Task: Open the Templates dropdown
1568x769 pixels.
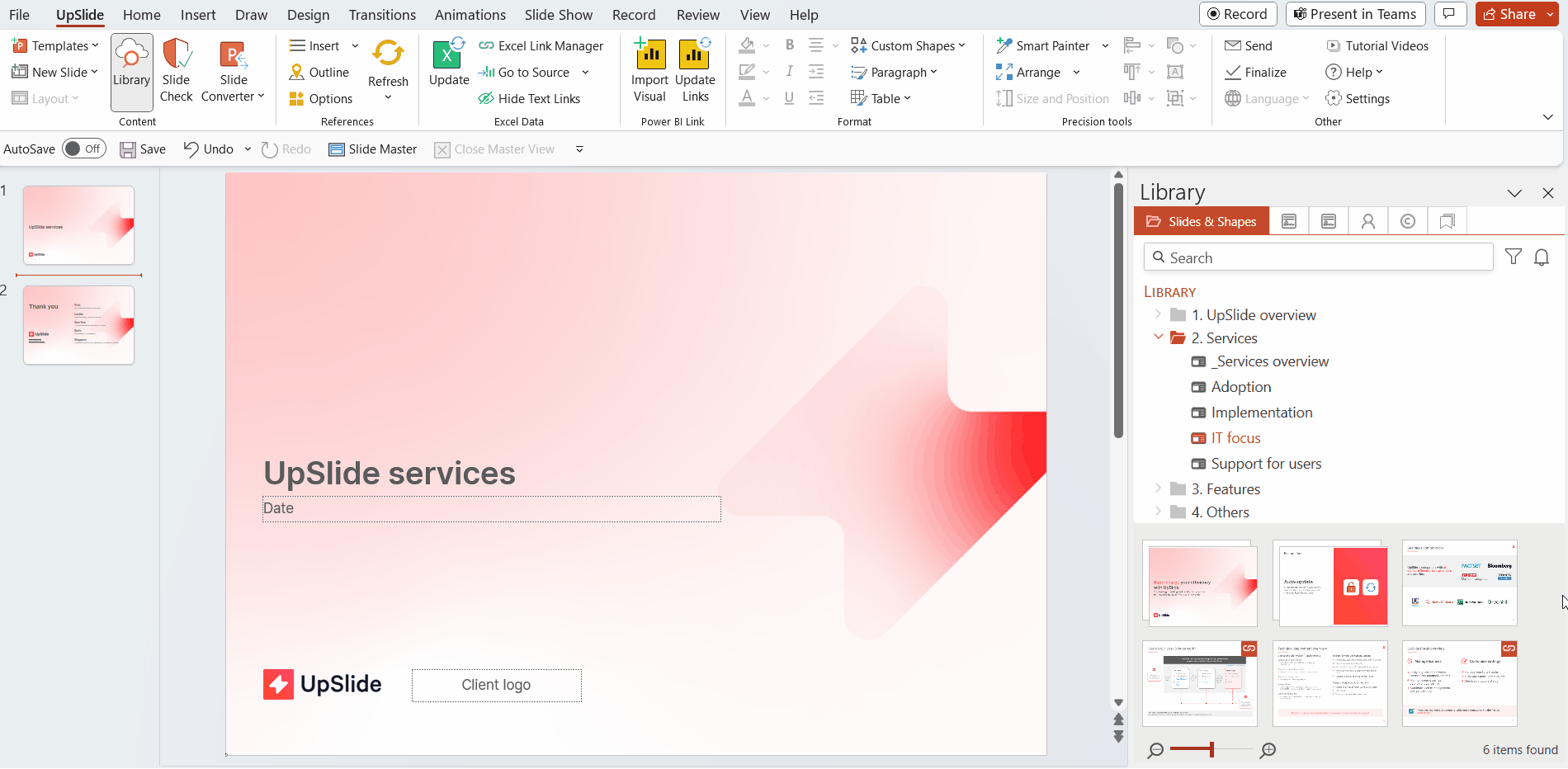Action: (x=55, y=46)
